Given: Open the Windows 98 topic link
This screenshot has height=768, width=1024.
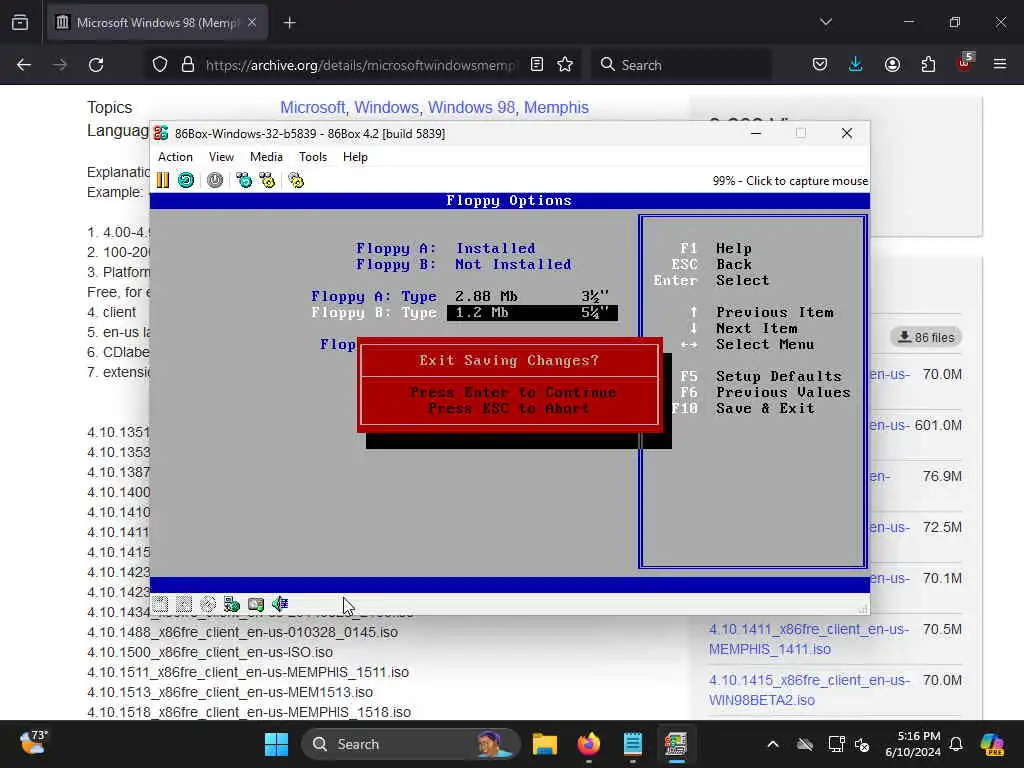Looking at the screenshot, I should tap(472, 107).
